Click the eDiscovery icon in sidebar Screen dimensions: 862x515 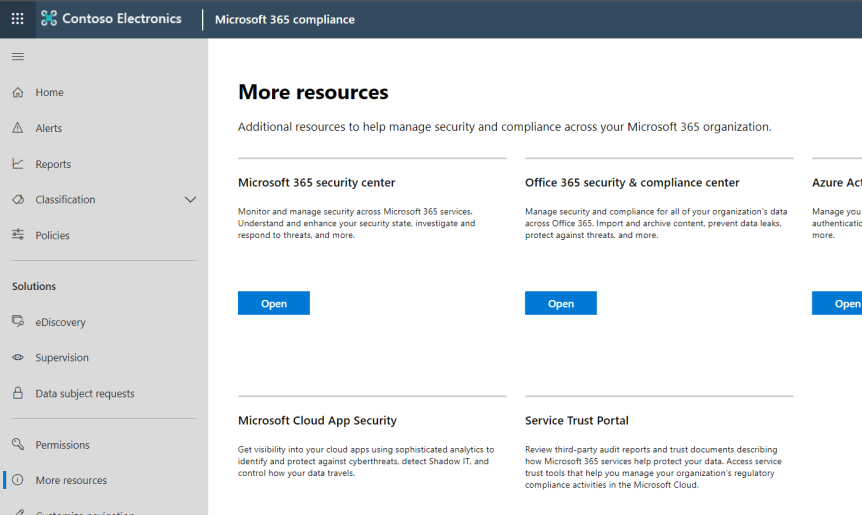[18, 322]
